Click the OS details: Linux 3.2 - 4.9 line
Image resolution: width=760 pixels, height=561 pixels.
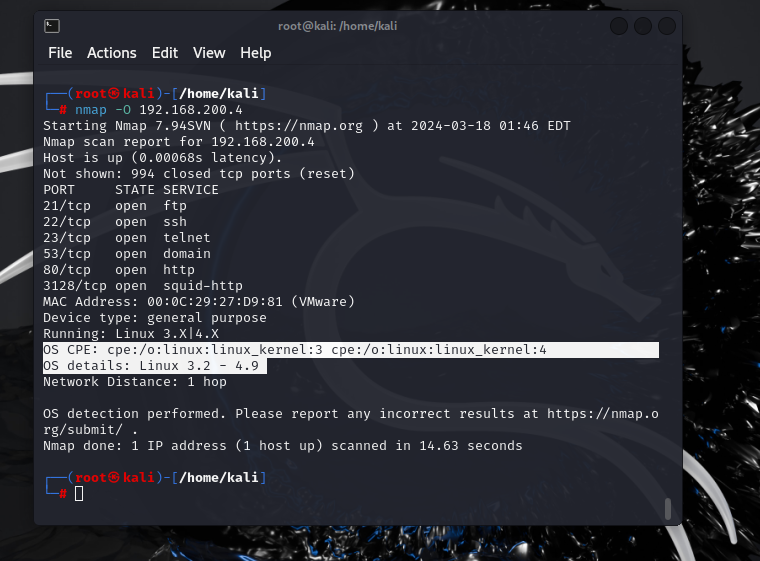[x=155, y=366]
